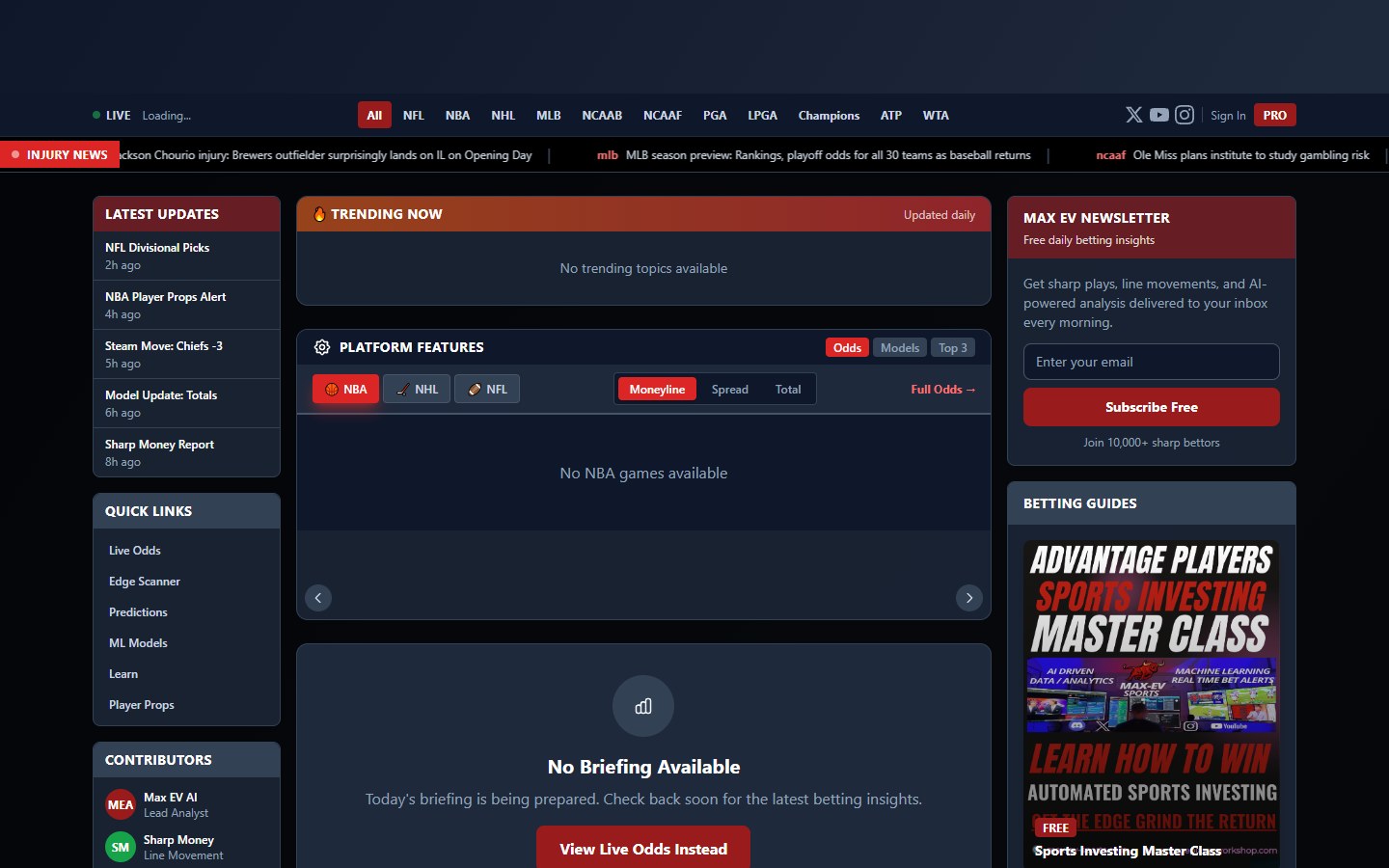The width and height of the screenshot is (1389, 868).
Task: Click the LIVE indicator
Action: [x=112, y=115]
